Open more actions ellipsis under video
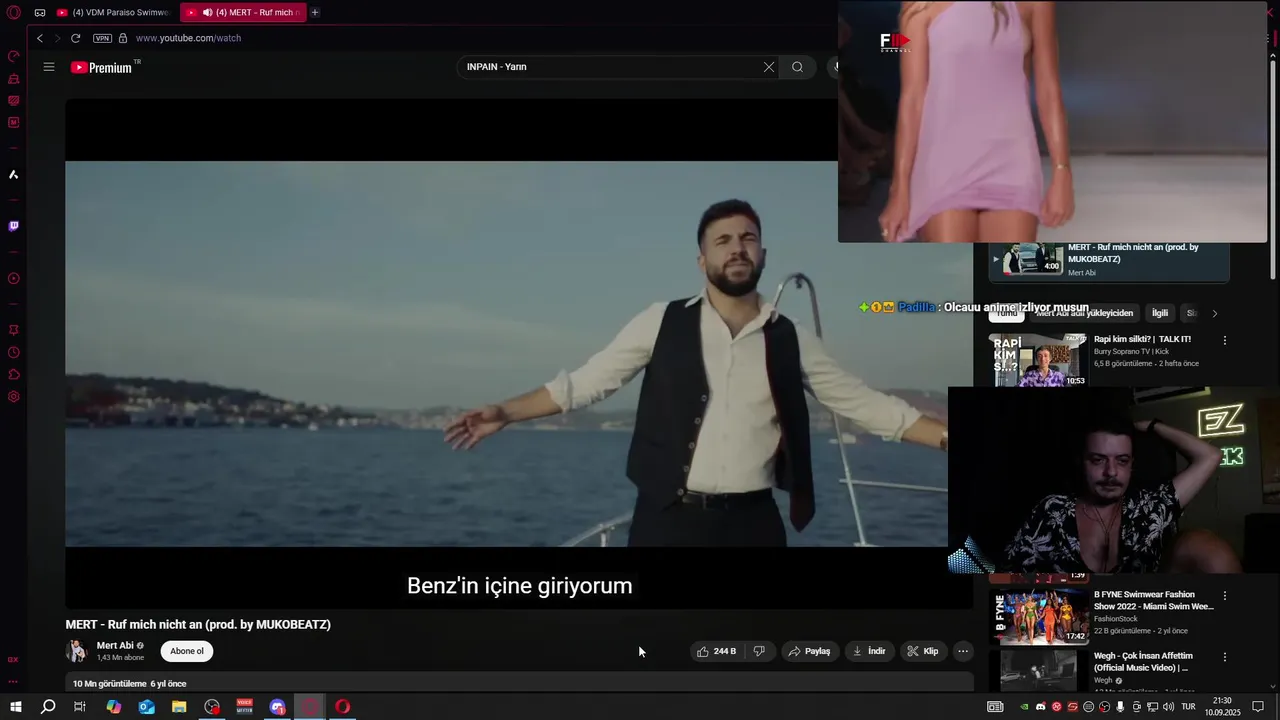1280x720 pixels. 963,651
